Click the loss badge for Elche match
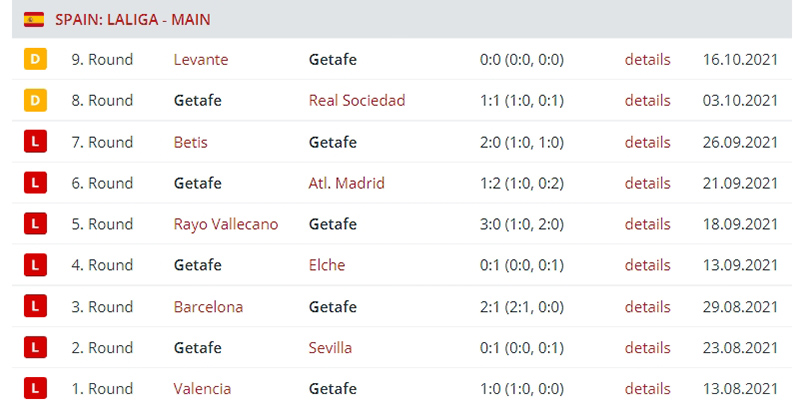The height and width of the screenshot is (402, 800). pyautogui.click(x=35, y=265)
